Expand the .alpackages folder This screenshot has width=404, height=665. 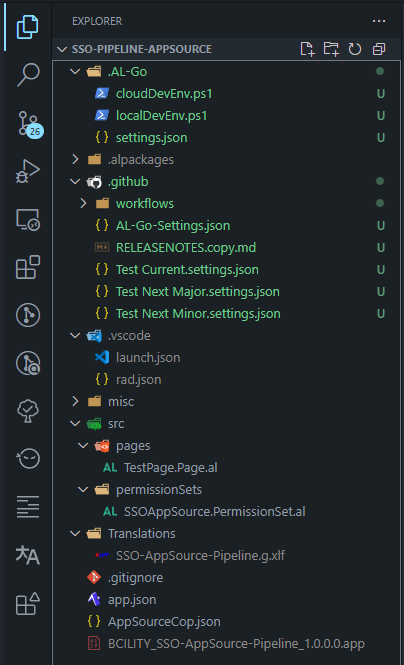pyautogui.click(x=75, y=159)
